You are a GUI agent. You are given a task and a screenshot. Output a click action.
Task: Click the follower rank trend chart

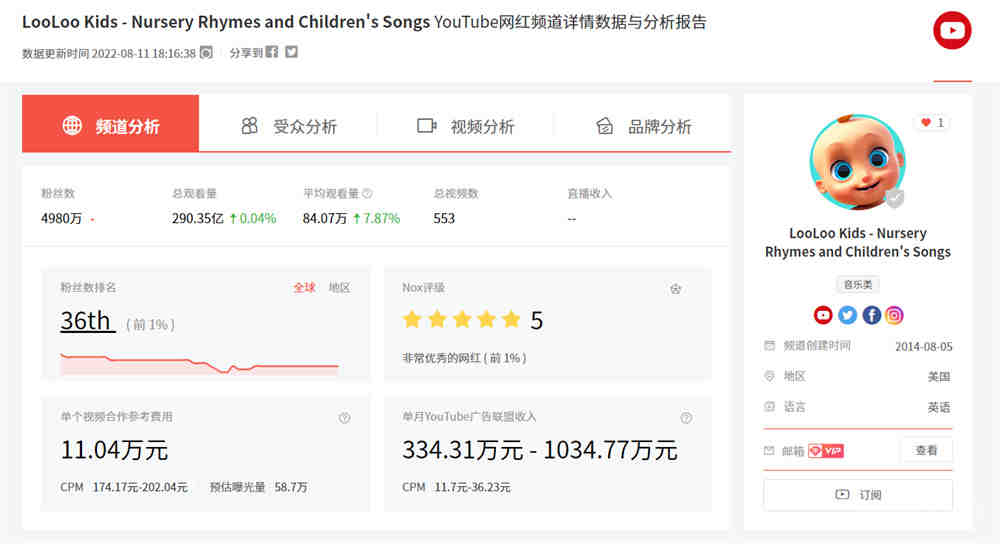point(199,364)
